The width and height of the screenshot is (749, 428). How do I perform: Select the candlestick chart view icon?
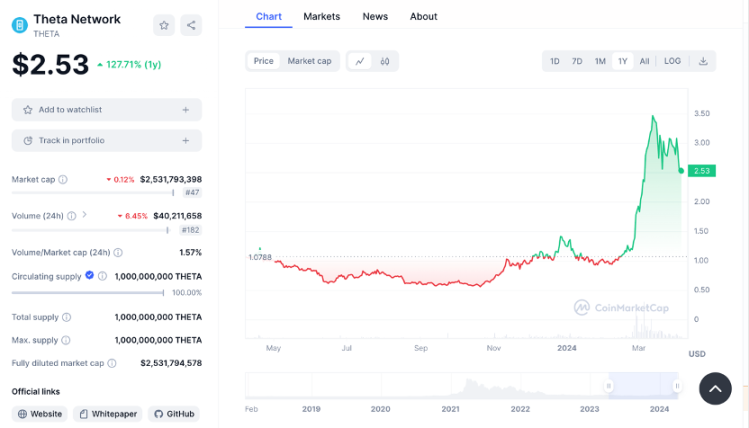point(385,61)
